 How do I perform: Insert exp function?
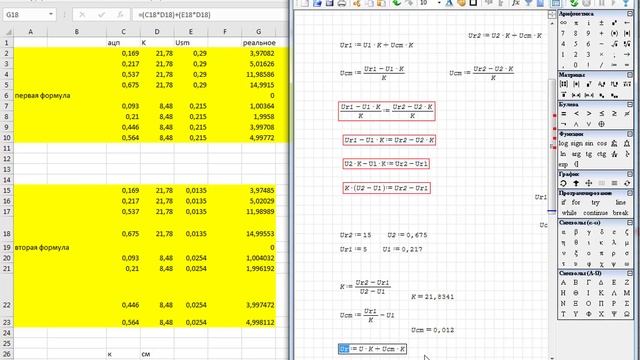[x=563, y=164]
